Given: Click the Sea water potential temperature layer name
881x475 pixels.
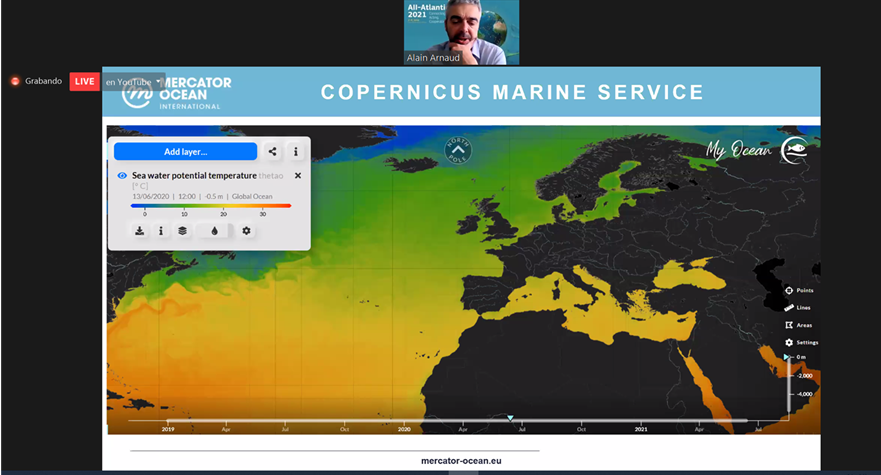Looking at the screenshot, I should (194, 175).
